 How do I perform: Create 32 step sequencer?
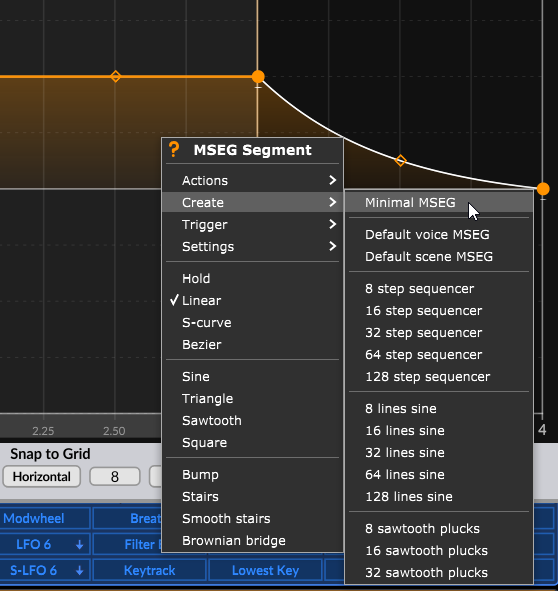[x=439, y=333]
